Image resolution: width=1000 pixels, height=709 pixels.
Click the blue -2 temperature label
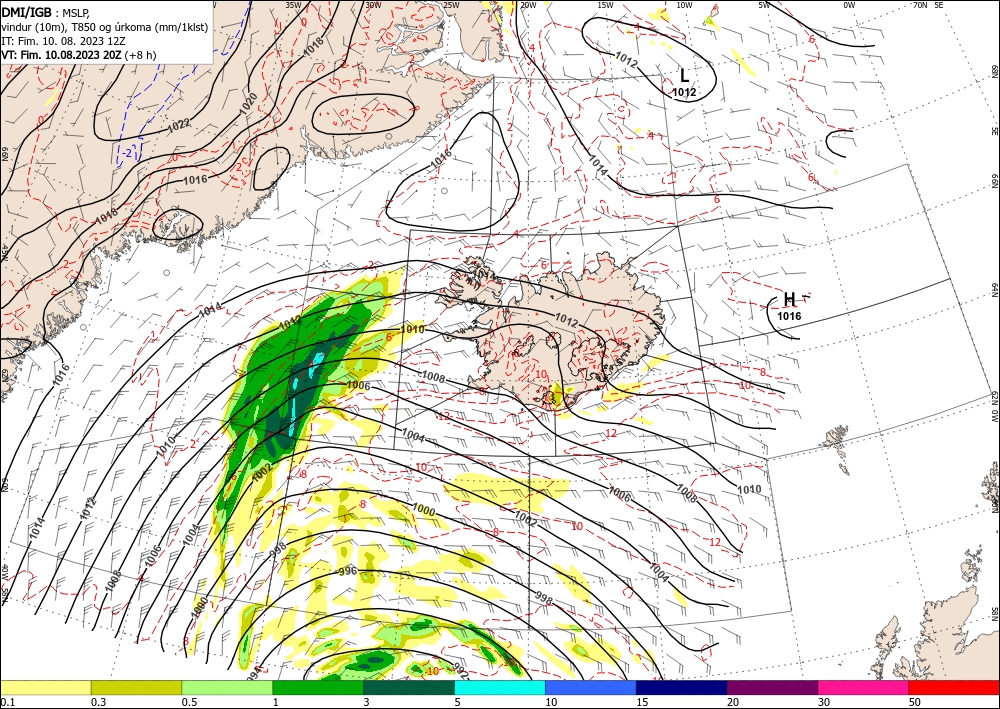(x=128, y=153)
